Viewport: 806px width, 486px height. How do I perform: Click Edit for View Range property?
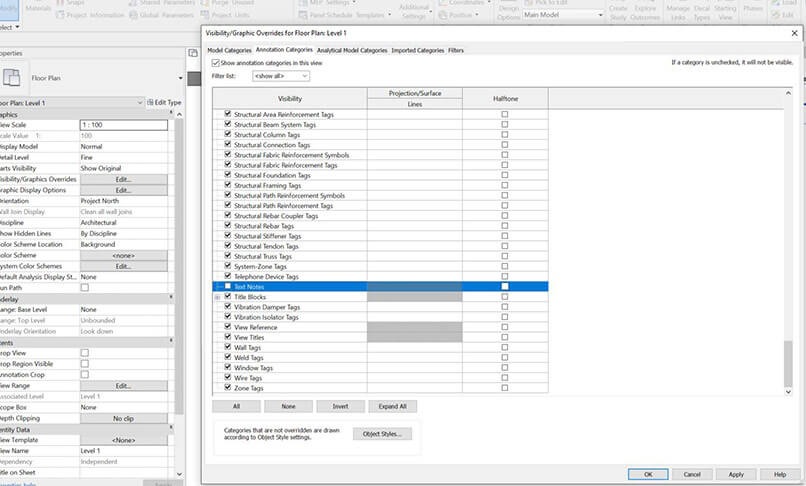[x=123, y=386]
